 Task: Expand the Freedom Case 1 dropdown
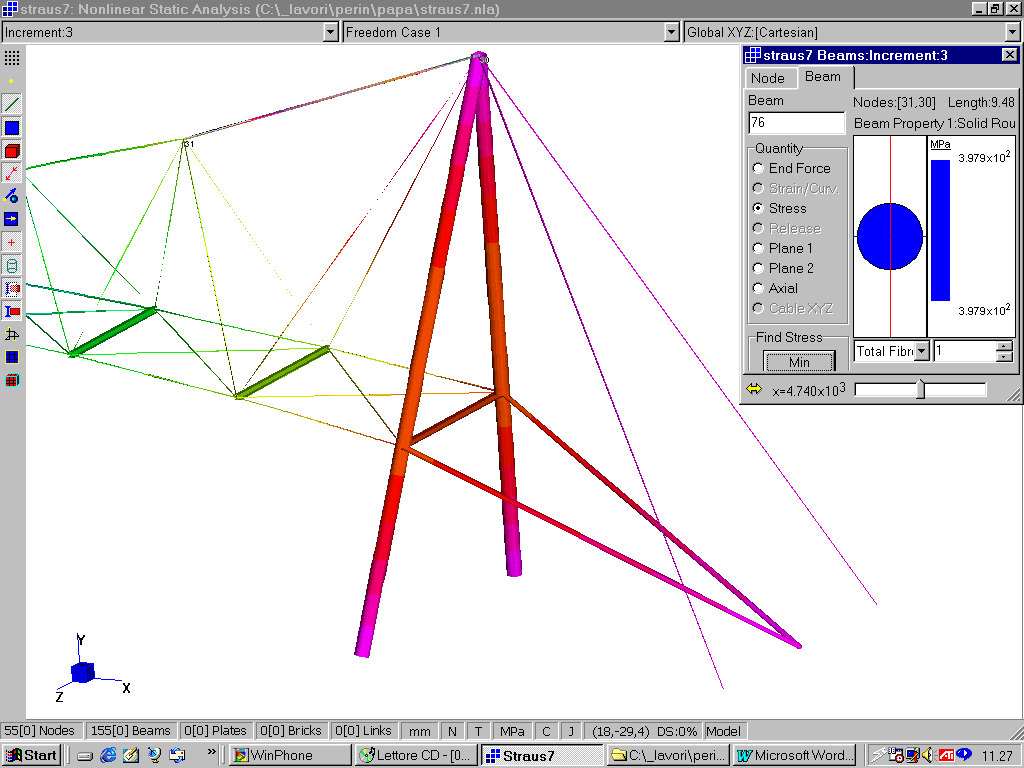point(672,33)
